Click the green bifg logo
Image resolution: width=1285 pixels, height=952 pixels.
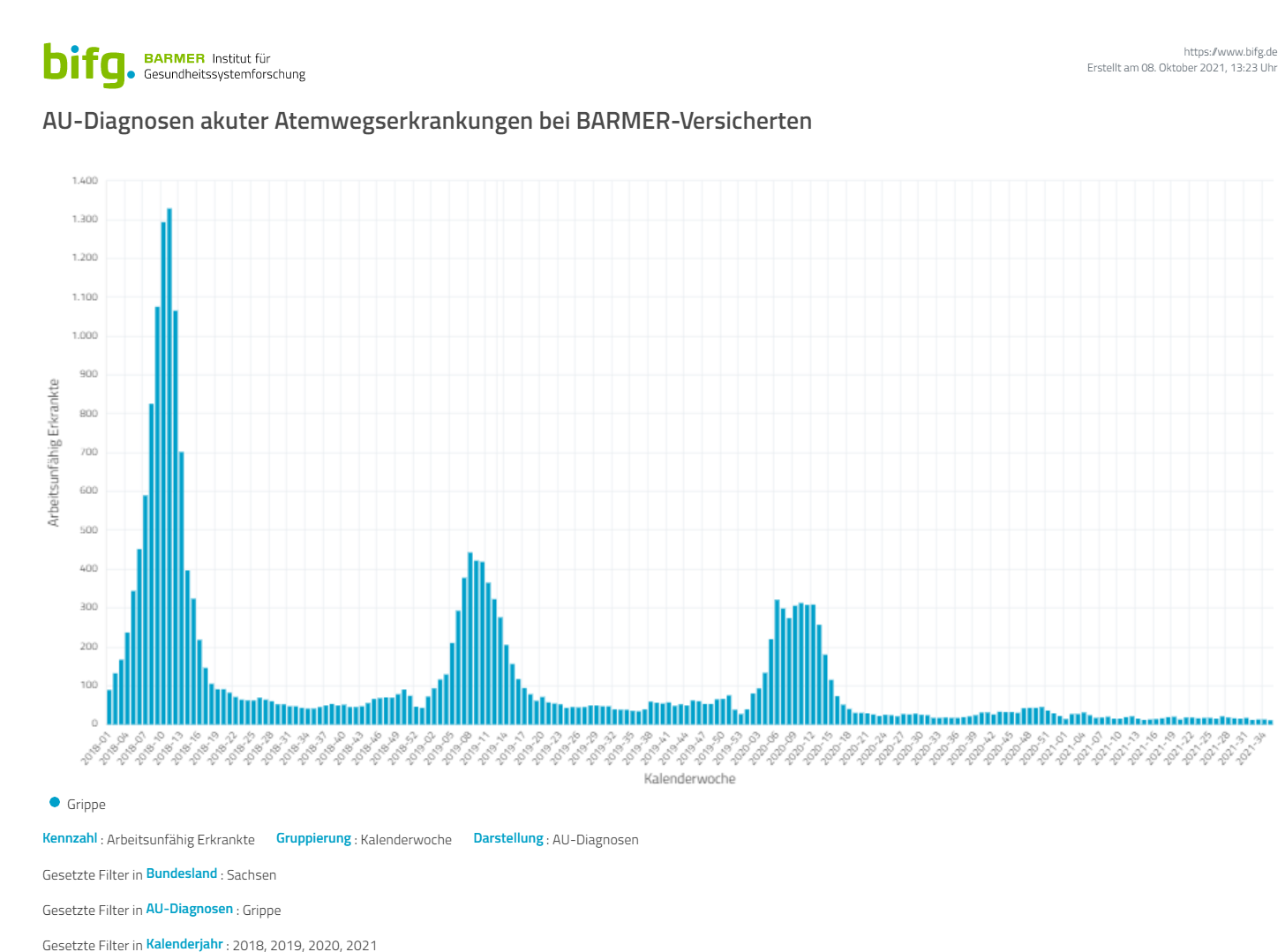[x=84, y=64]
